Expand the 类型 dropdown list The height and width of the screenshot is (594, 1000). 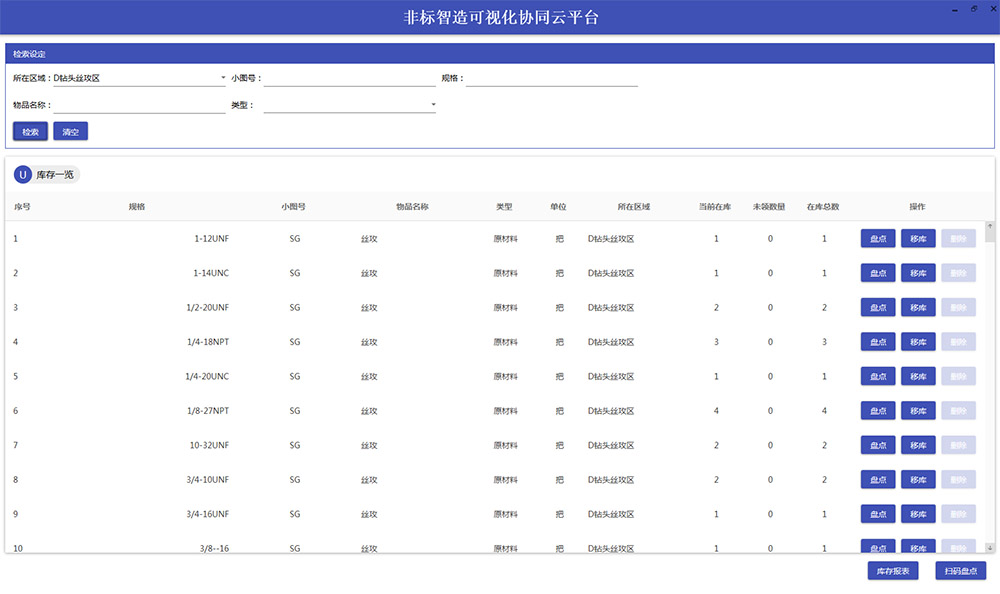pos(350,105)
